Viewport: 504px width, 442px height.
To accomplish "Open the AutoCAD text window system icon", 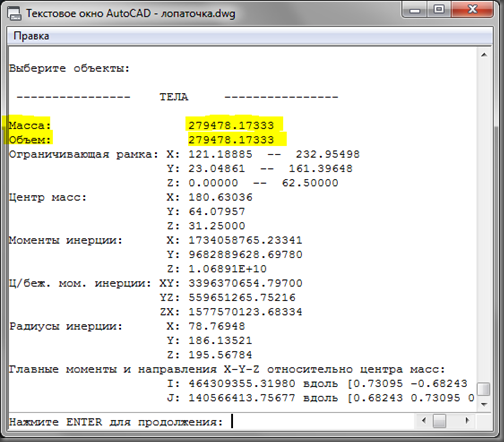I will pos(14,14).
